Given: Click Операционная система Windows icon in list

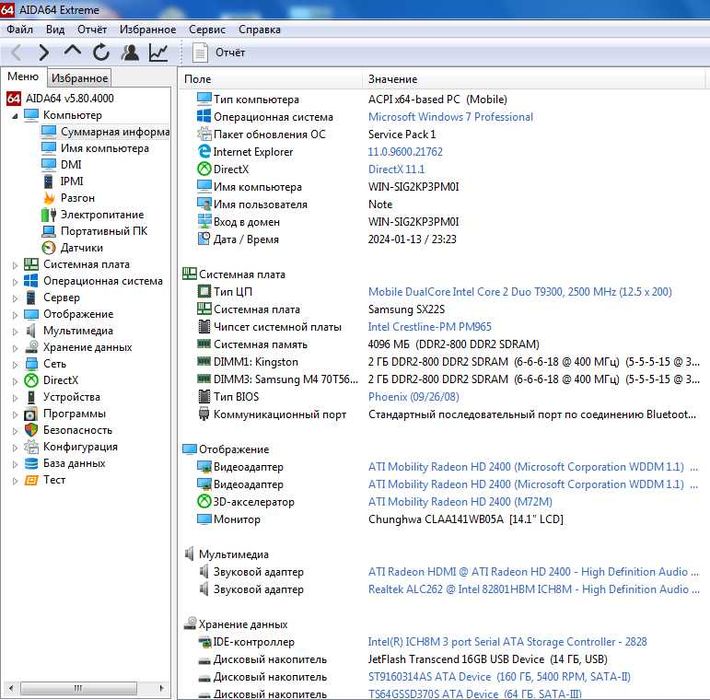Looking at the screenshot, I should point(204,116).
